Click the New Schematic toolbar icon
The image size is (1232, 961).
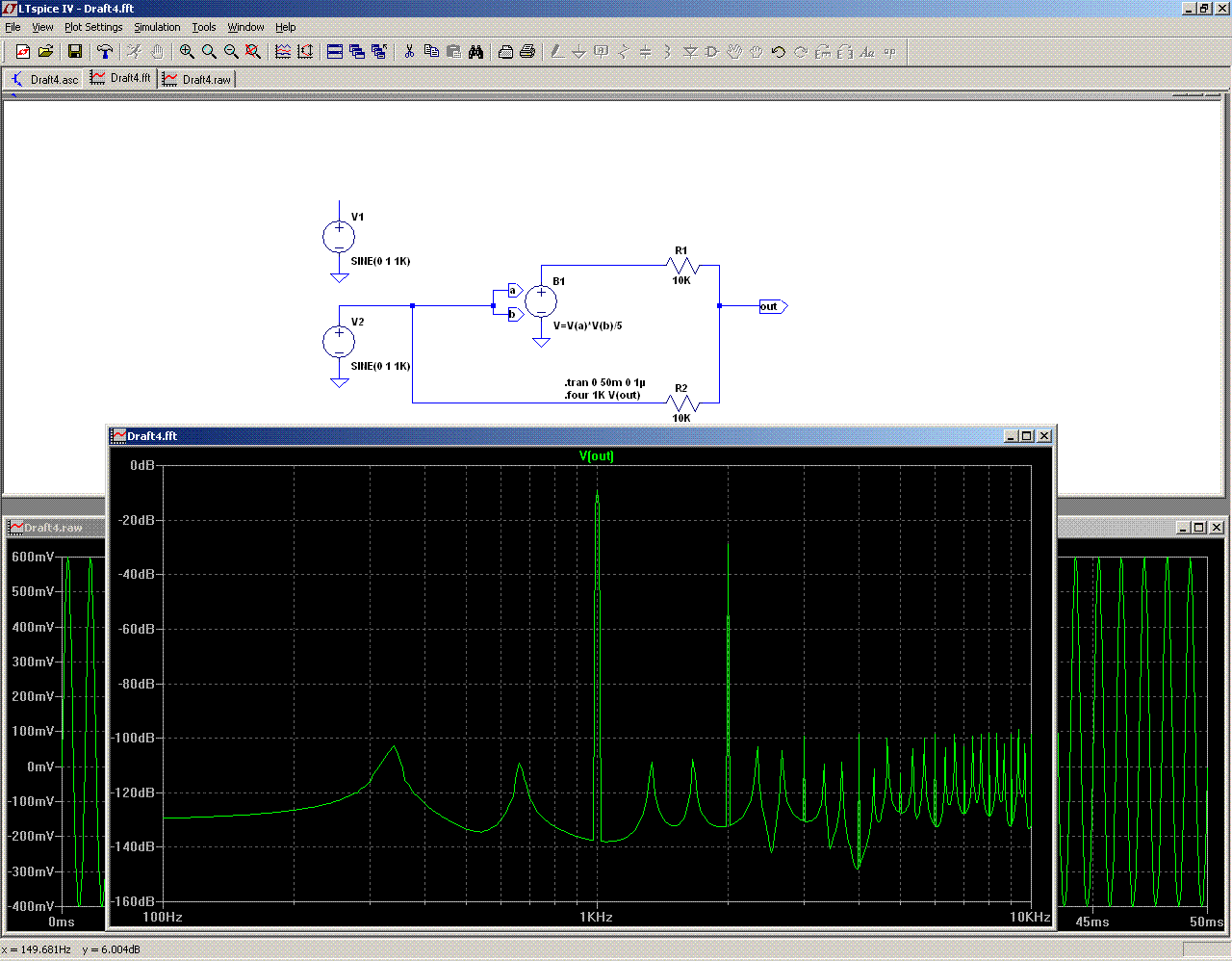click(x=23, y=52)
